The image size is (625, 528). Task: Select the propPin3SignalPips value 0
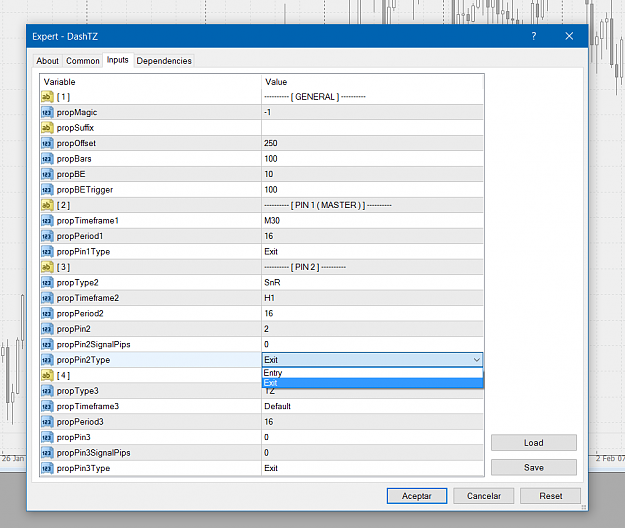click(372, 453)
